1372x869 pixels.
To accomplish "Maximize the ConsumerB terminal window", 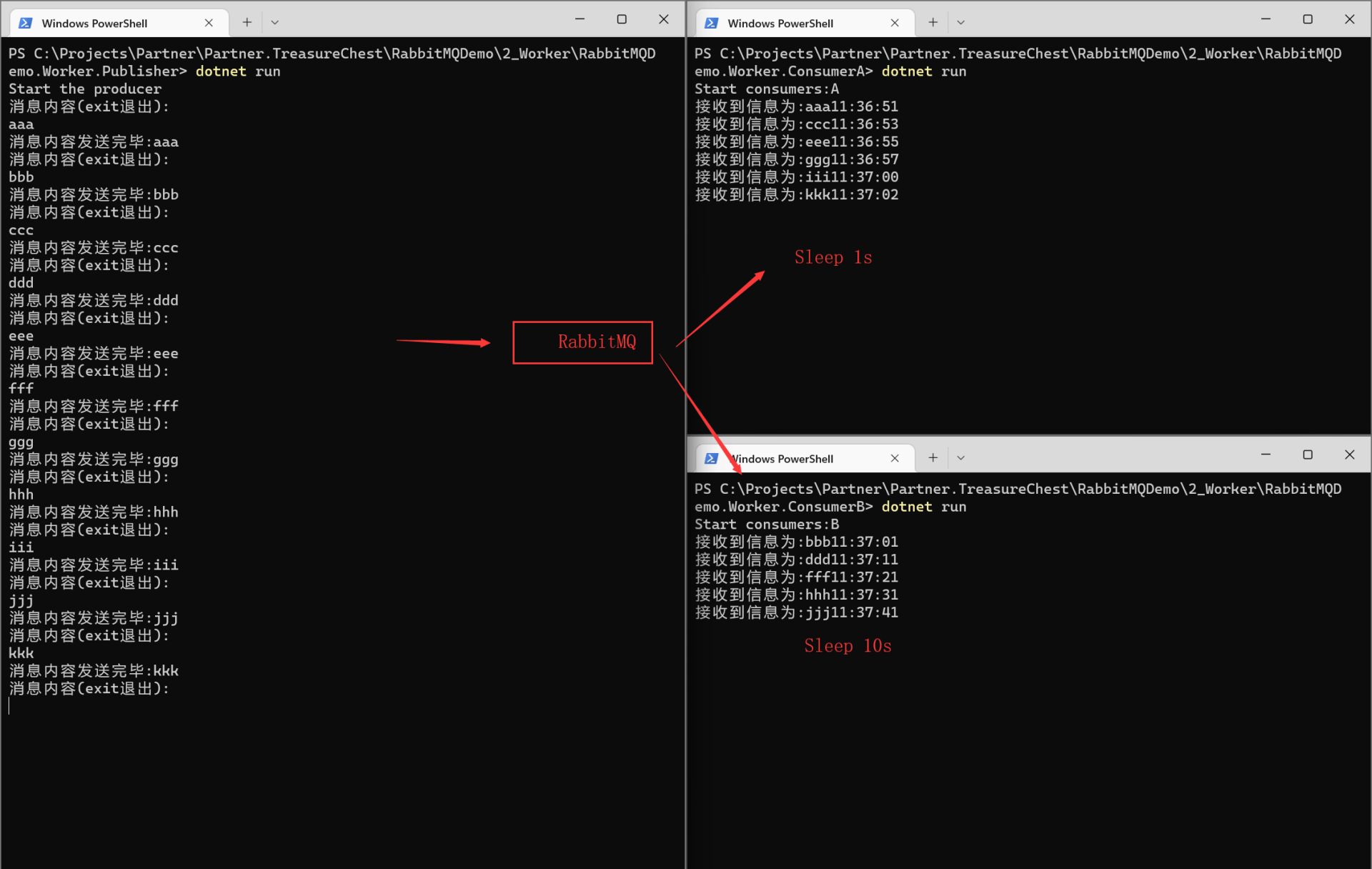I will pyautogui.click(x=1308, y=455).
